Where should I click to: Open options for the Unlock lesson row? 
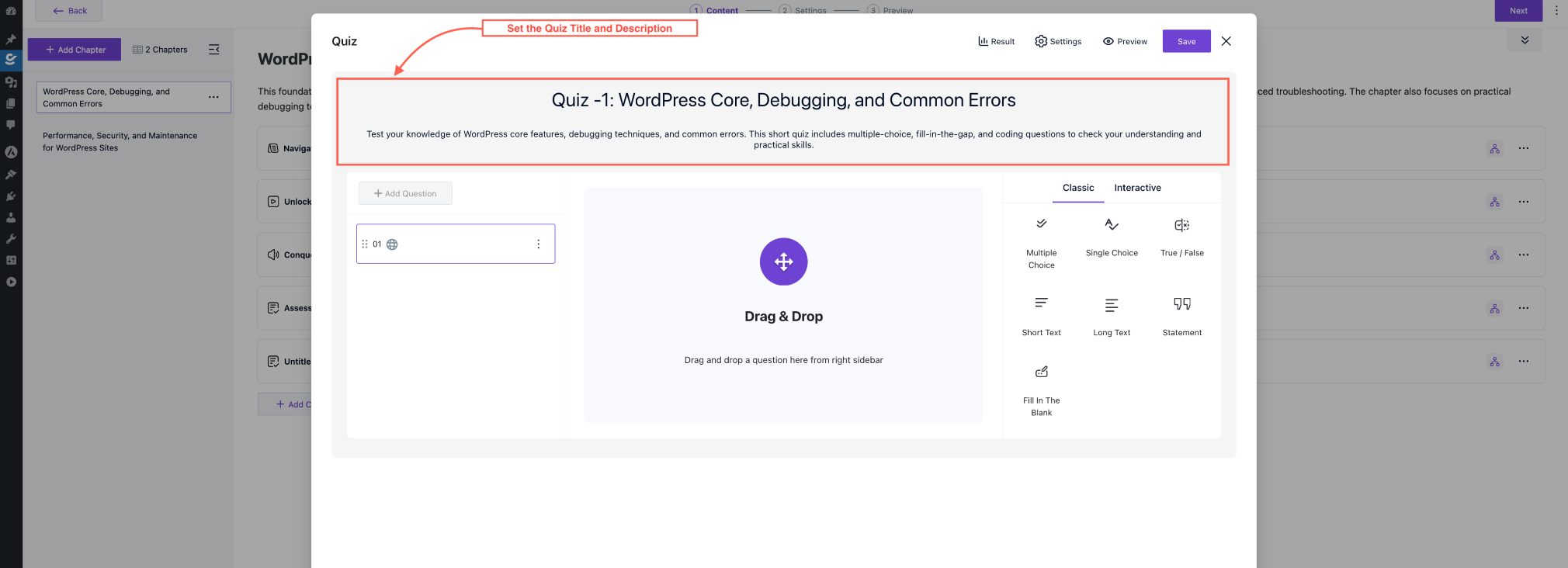pyautogui.click(x=1524, y=202)
